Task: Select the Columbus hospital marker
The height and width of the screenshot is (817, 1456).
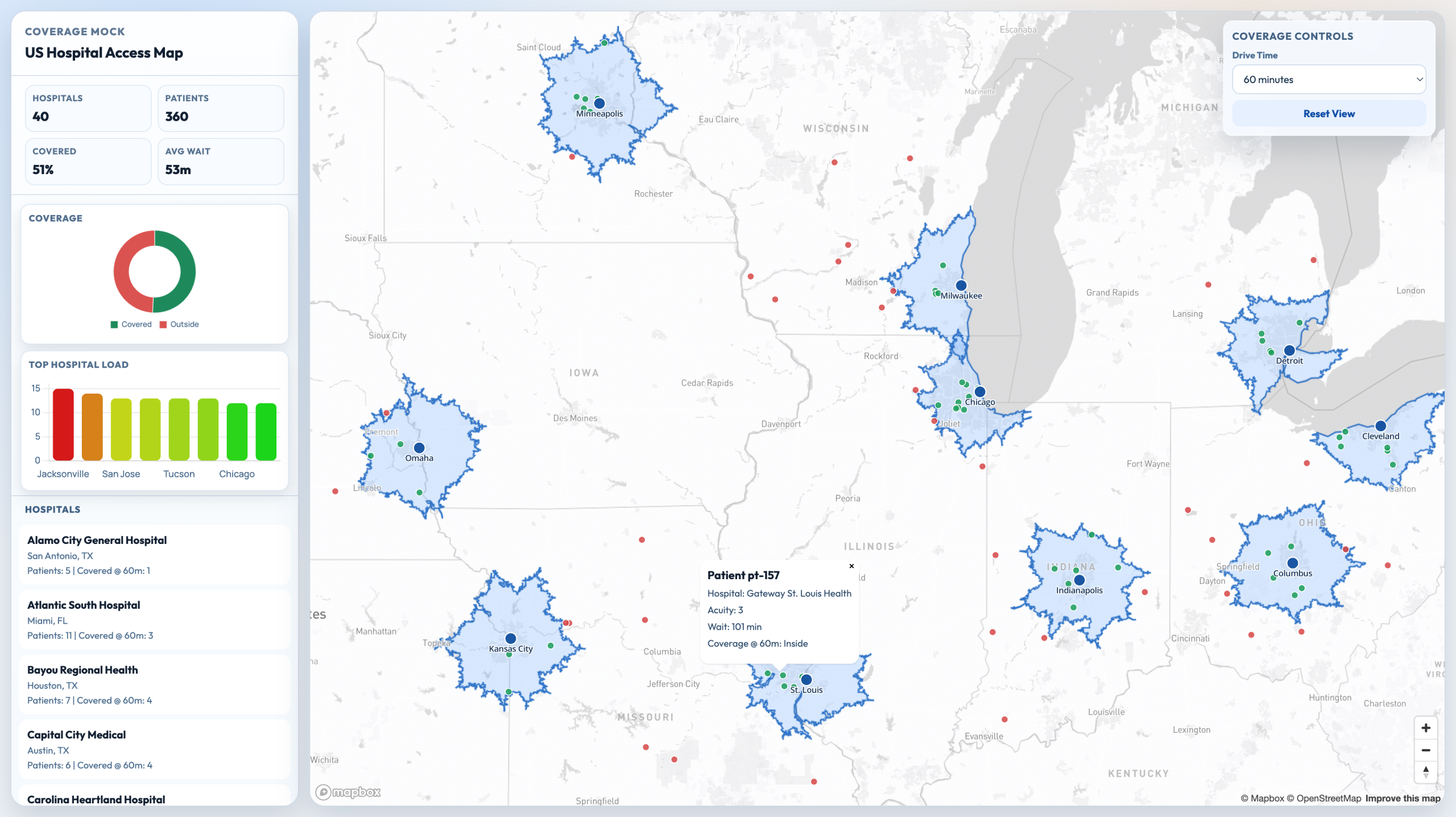Action: 1293,563
